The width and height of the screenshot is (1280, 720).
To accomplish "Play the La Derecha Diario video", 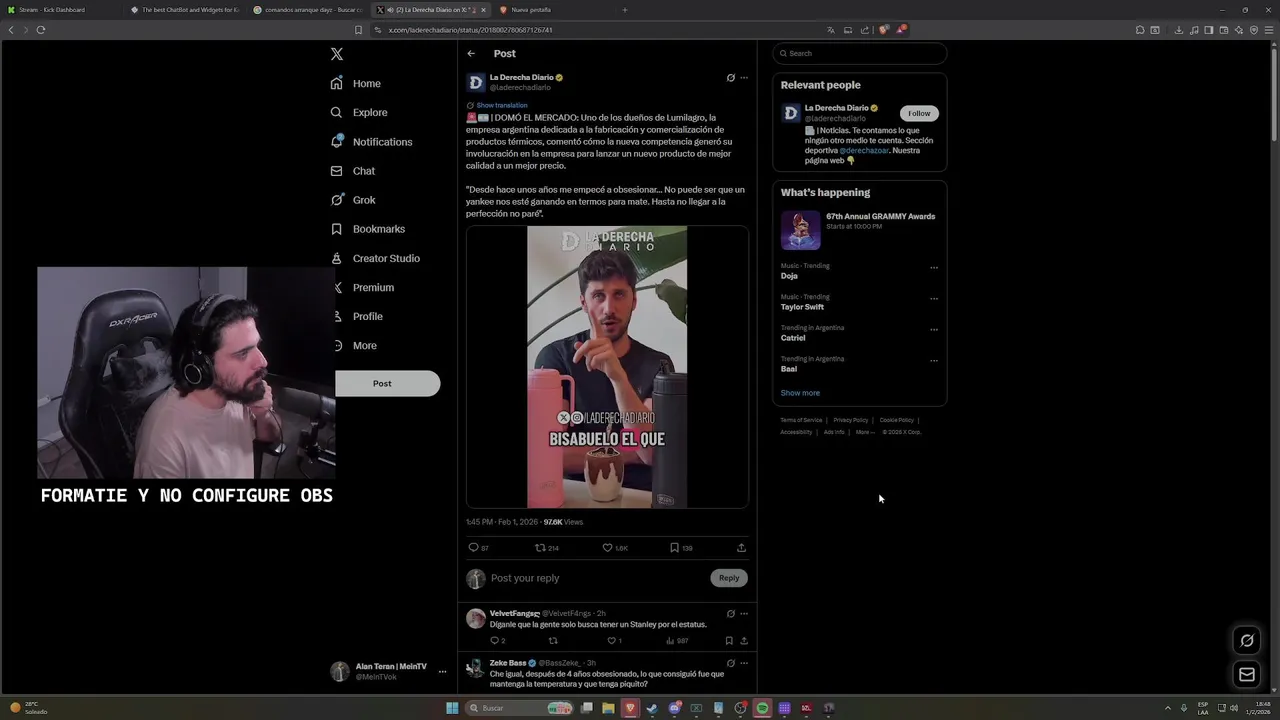I will tap(607, 367).
